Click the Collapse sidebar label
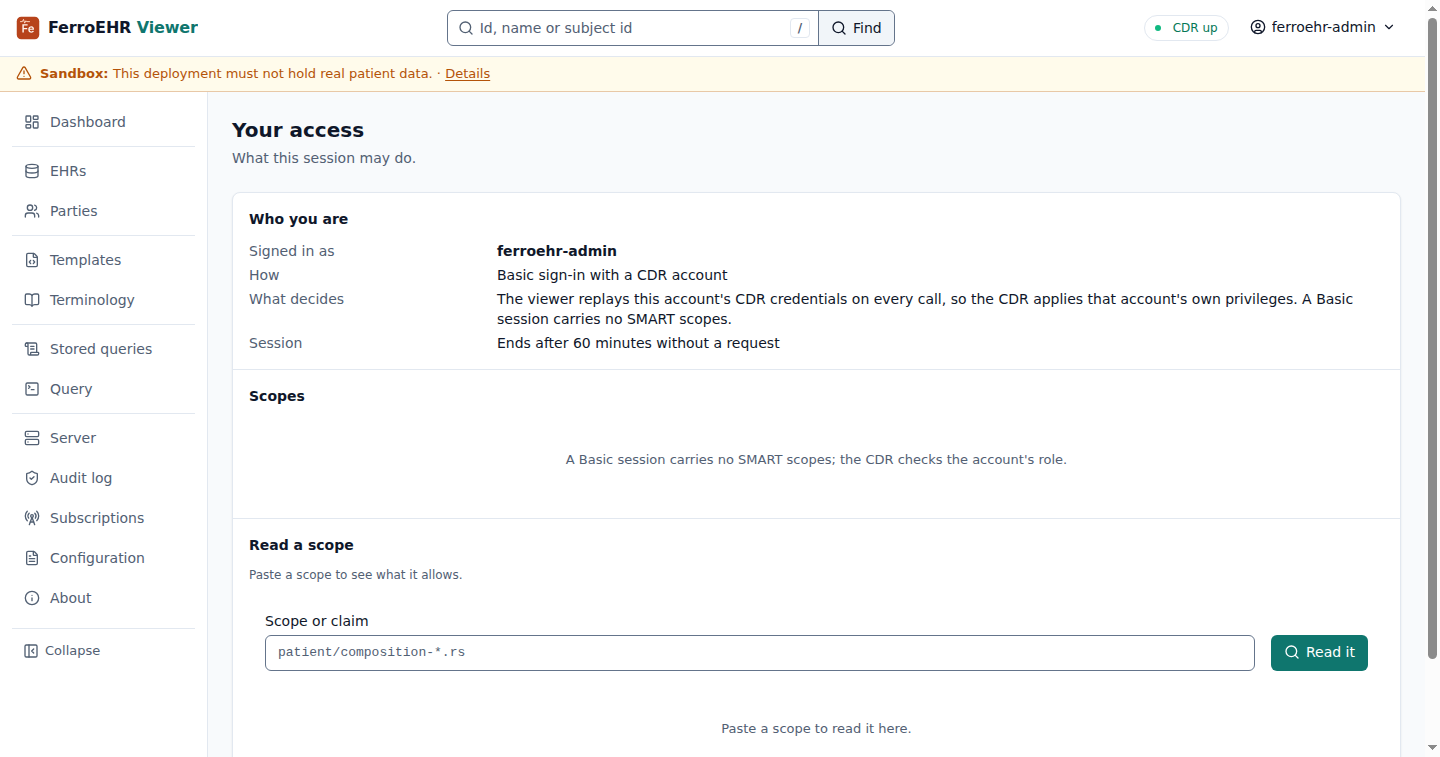 72,651
